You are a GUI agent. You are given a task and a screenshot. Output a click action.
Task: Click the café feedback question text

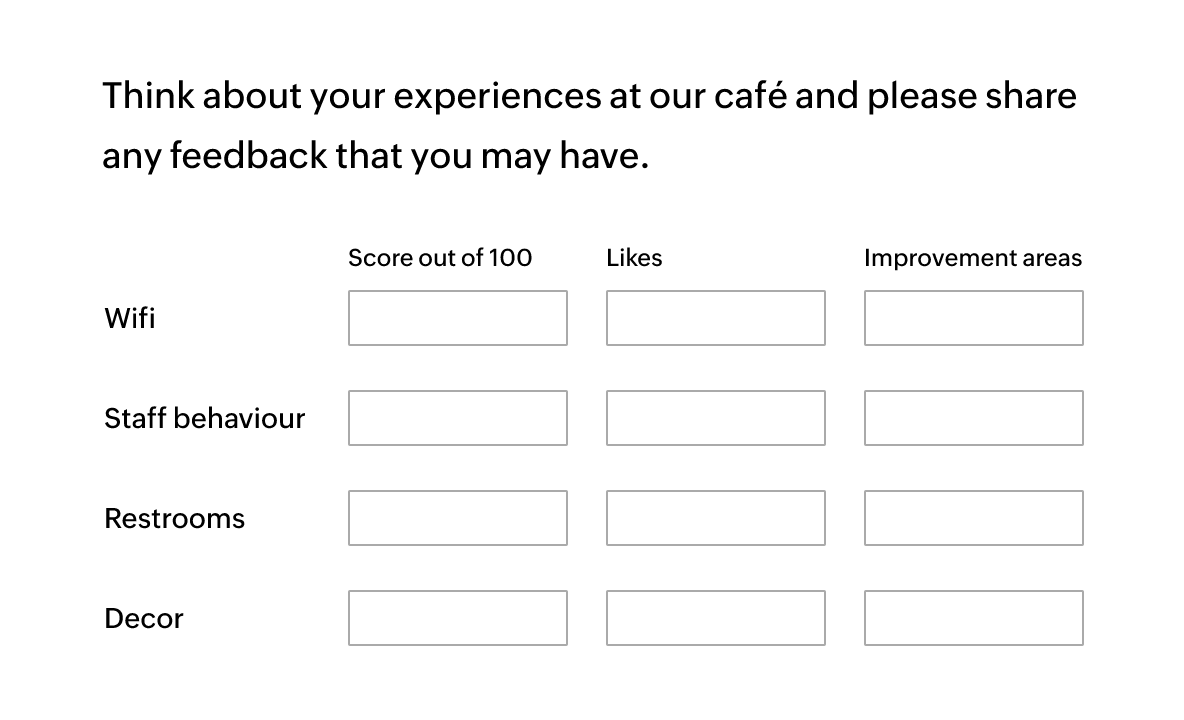(x=589, y=125)
